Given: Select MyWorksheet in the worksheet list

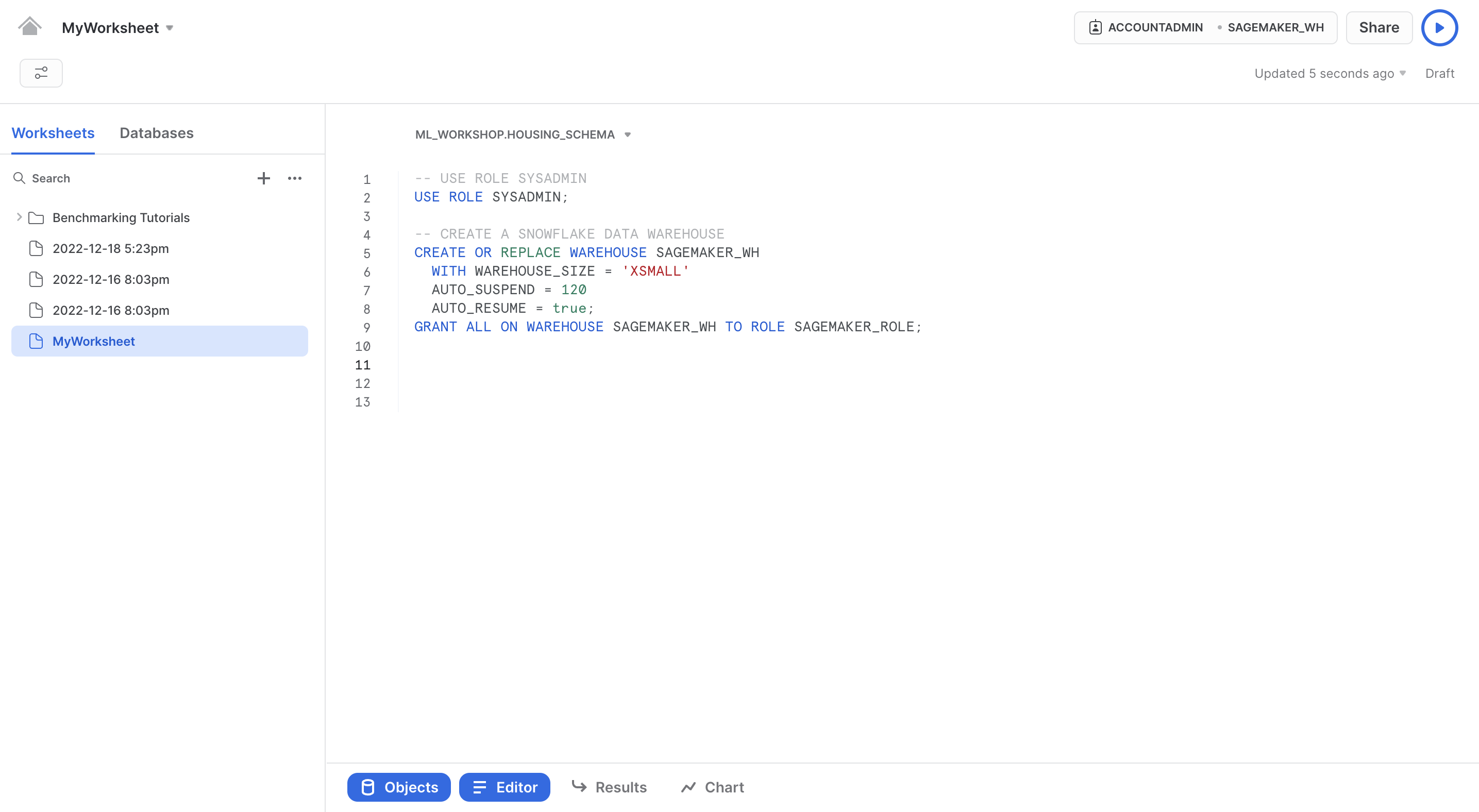Looking at the screenshot, I should (x=160, y=342).
